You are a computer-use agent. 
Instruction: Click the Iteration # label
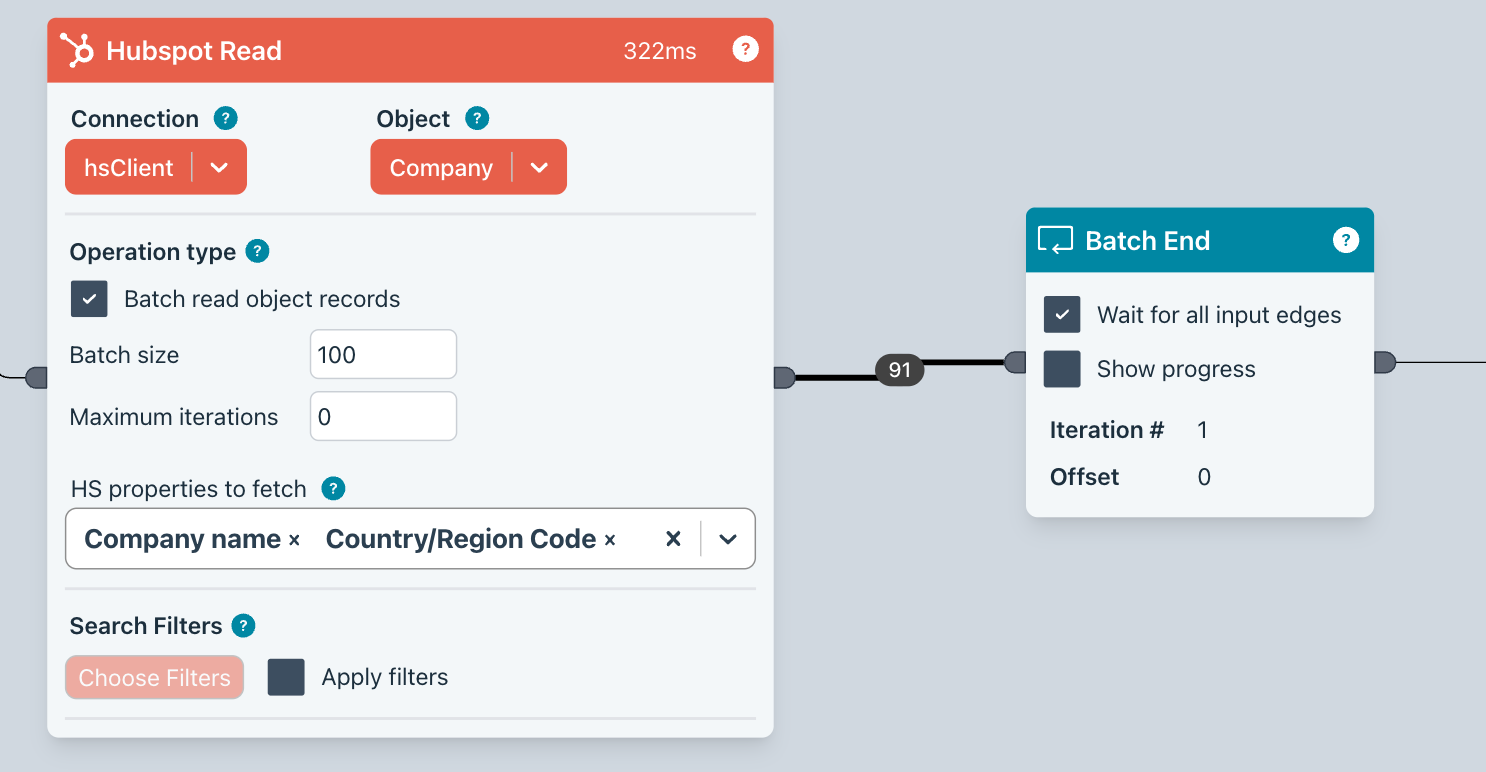(1107, 430)
